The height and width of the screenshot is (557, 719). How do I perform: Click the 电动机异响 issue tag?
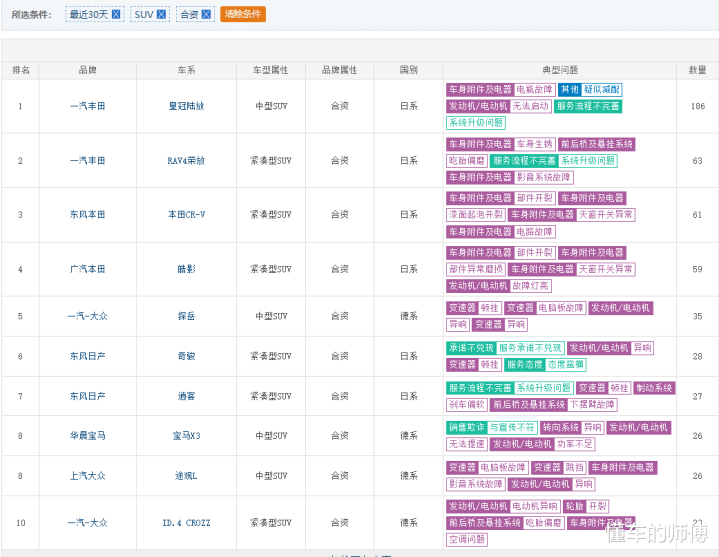tap(535, 506)
